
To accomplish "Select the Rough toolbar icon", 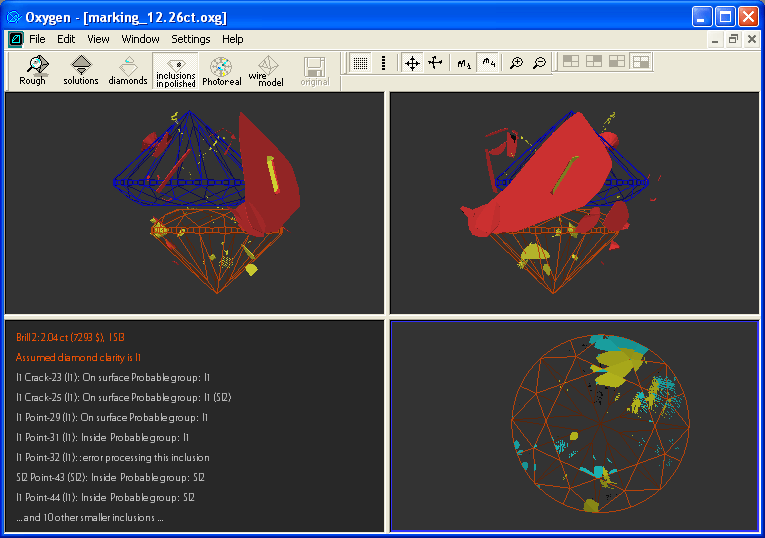I will point(33,70).
